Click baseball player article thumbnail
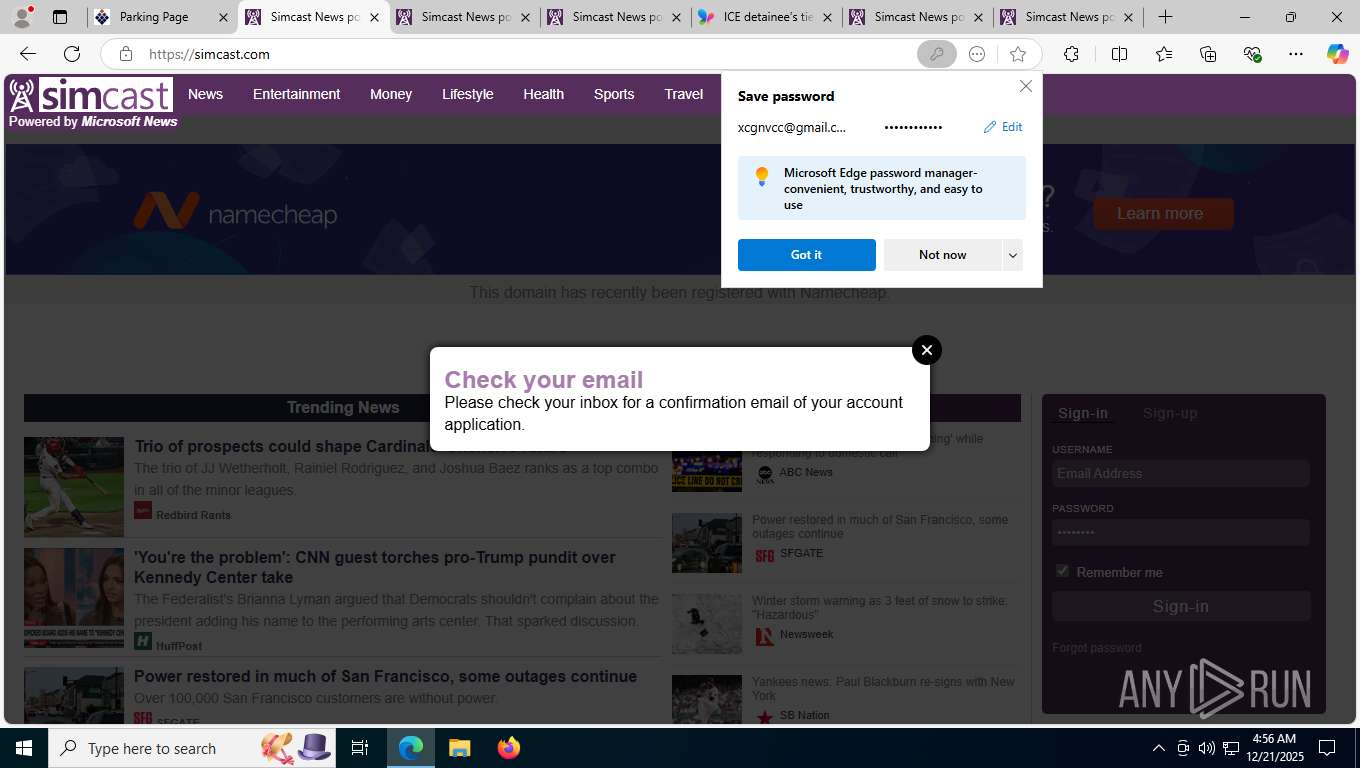Screen dimensions: 1360x768 pos(74,487)
